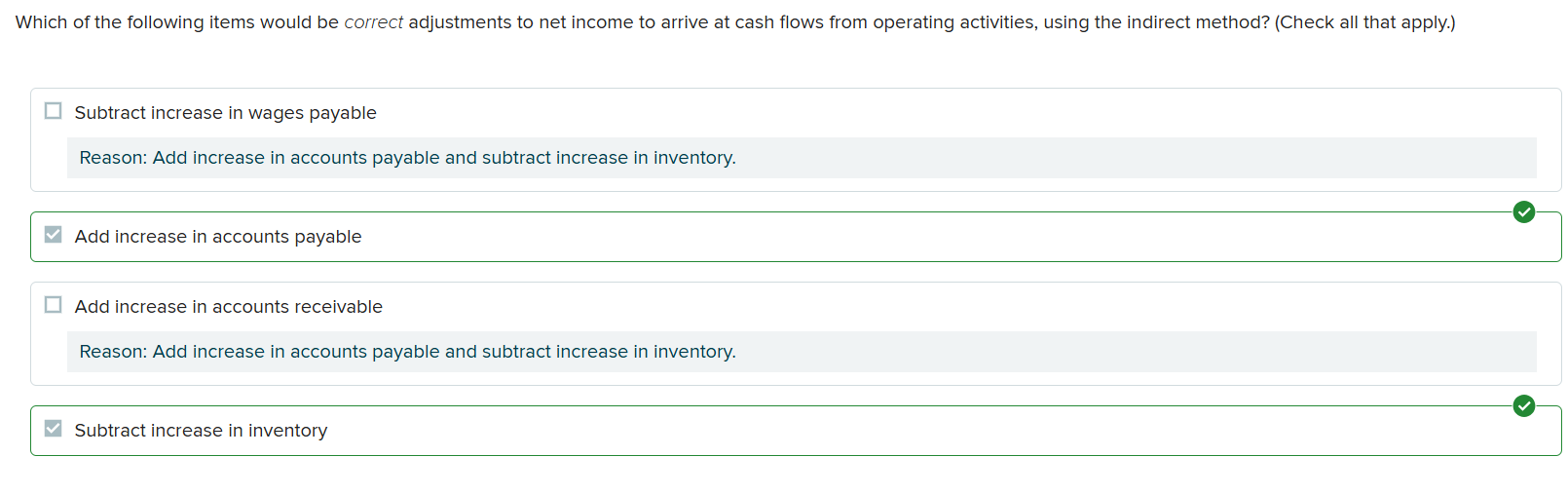Click green checkmark icon on inventory option
Image resolution: width=1568 pixels, height=495 pixels.
coord(1523,405)
